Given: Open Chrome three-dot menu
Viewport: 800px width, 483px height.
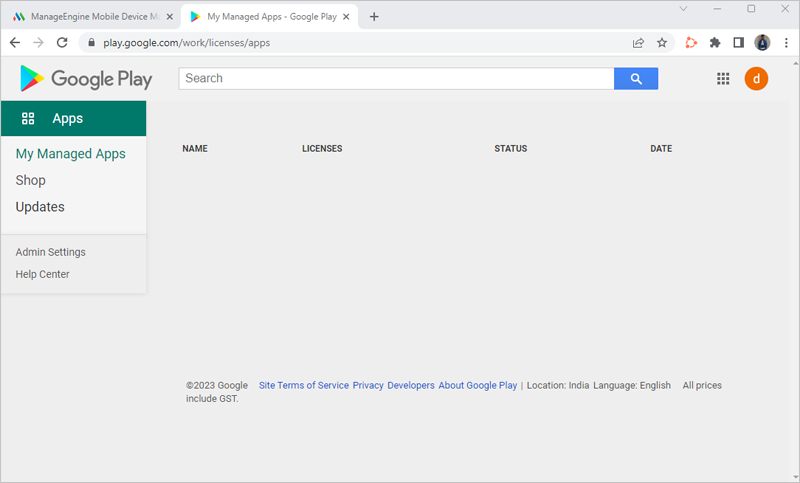Looking at the screenshot, I should click(x=786, y=43).
